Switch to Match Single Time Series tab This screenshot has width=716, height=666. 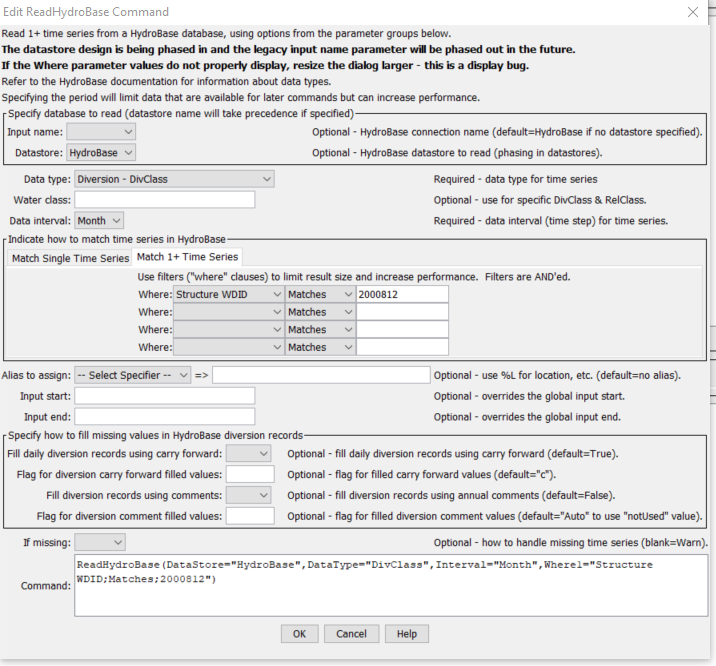point(70,258)
